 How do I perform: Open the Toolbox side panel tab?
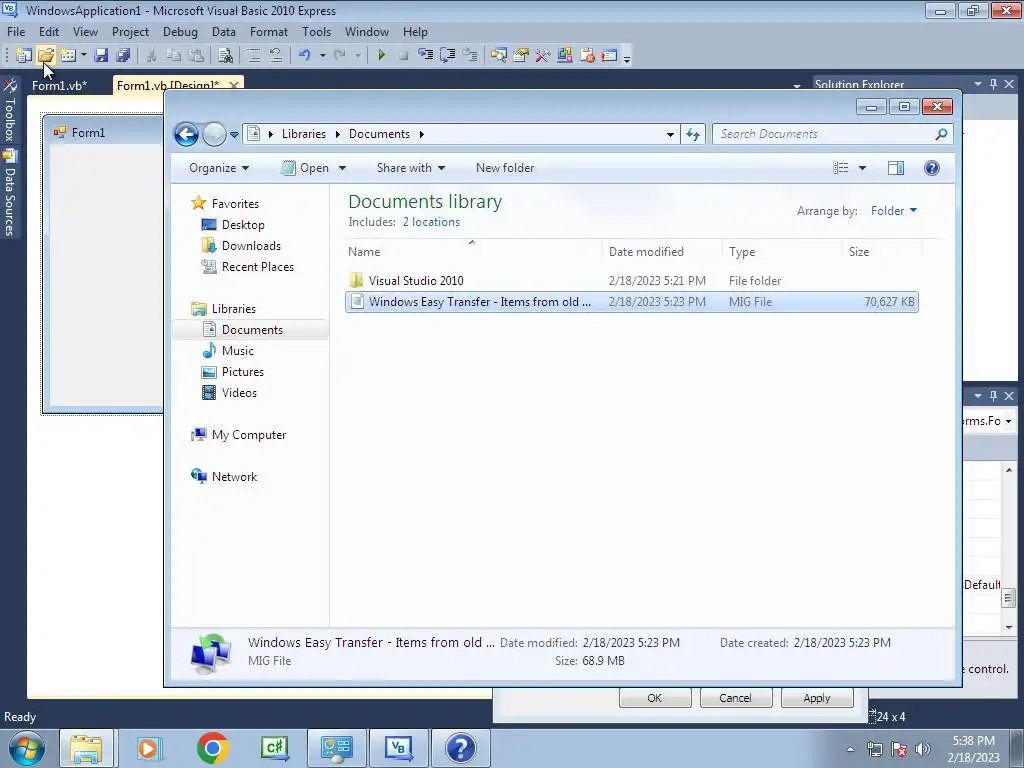tap(10, 111)
